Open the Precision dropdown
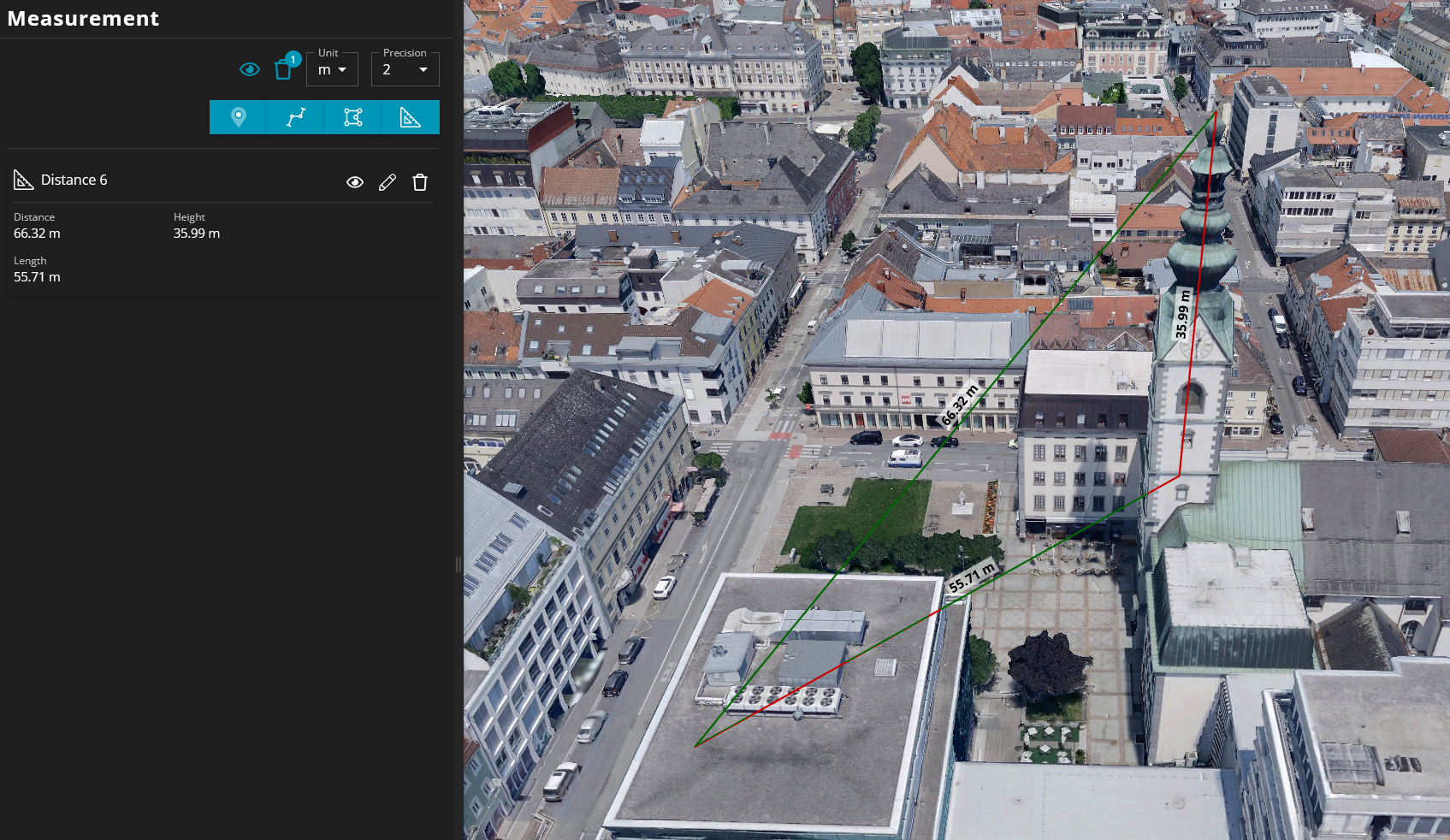Image resolution: width=1450 pixels, height=840 pixels. coord(405,69)
